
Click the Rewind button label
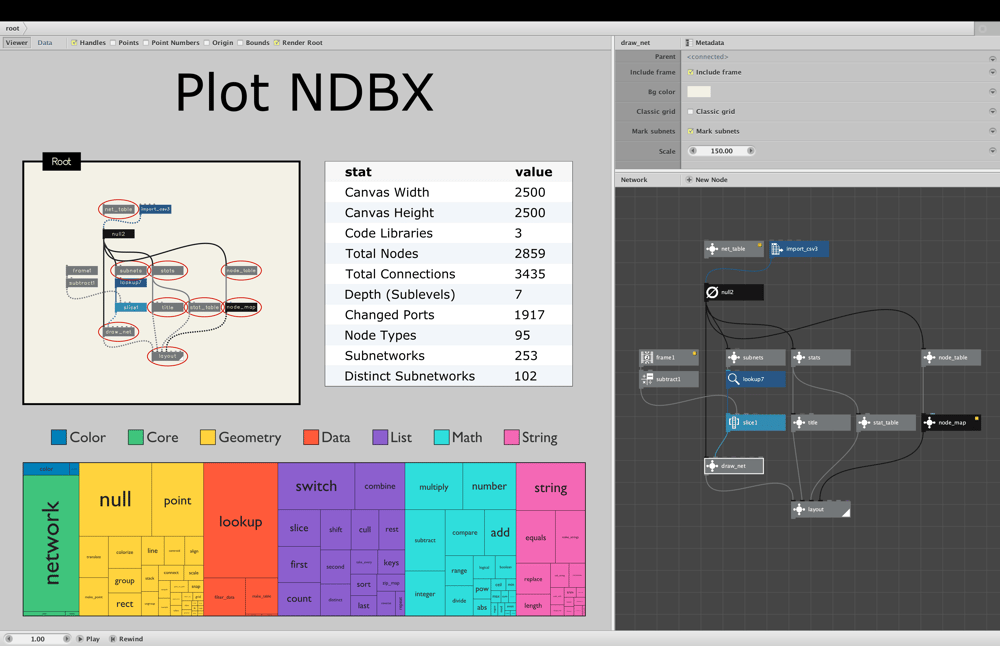pyautogui.click(x=131, y=638)
